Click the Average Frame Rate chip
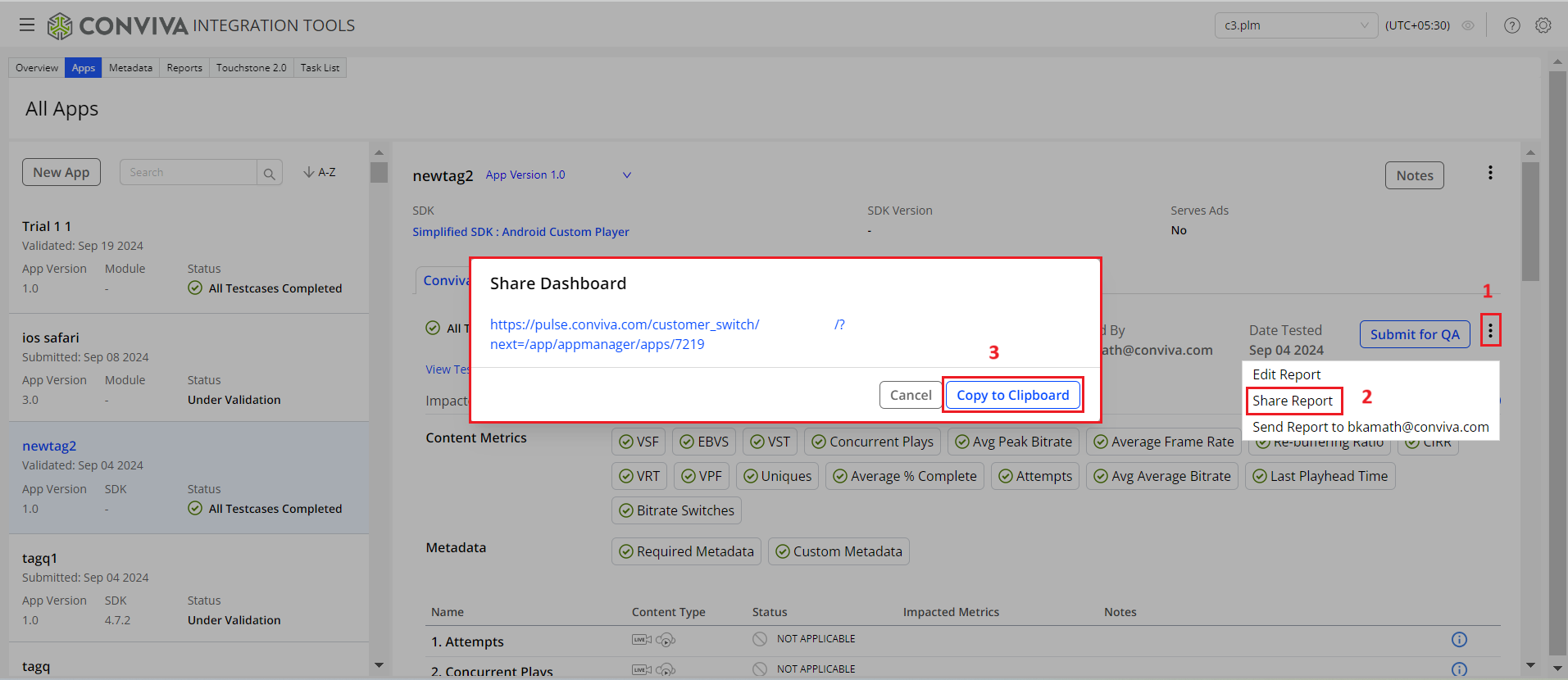 [x=1164, y=442]
